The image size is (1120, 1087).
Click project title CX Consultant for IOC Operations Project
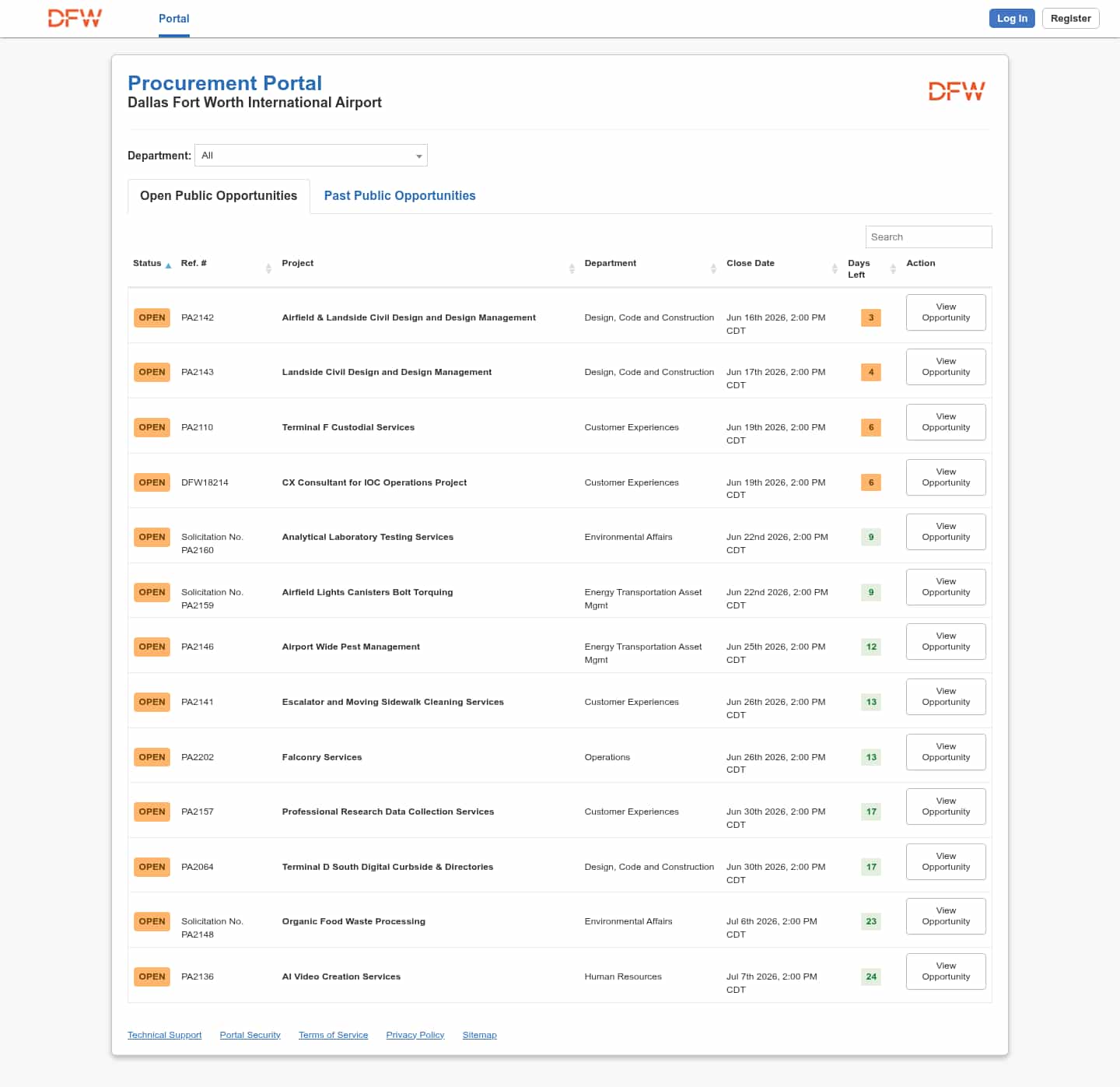tap(374, 482)
